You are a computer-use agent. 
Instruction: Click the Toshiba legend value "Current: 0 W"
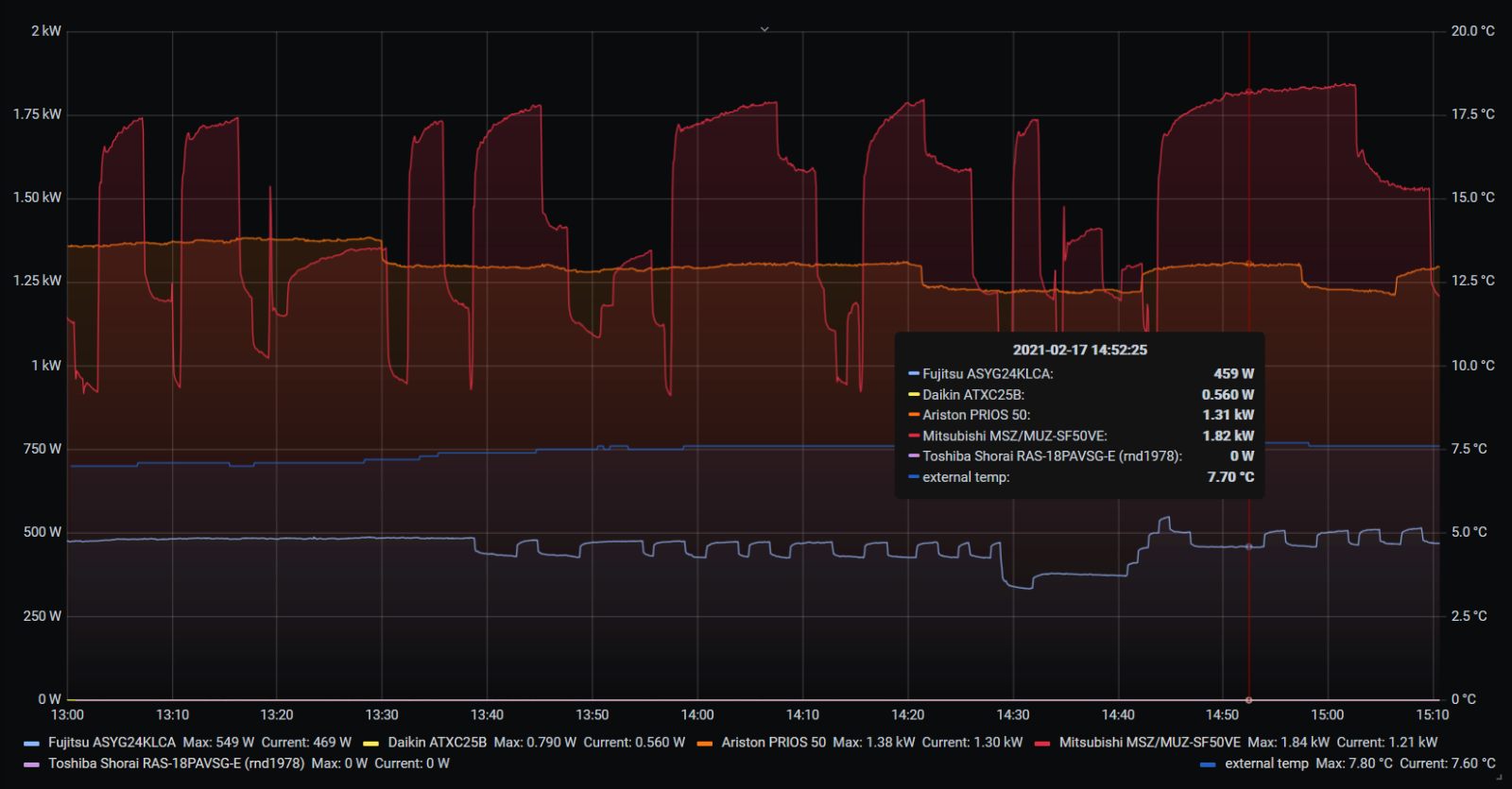[x=412, y=763]
